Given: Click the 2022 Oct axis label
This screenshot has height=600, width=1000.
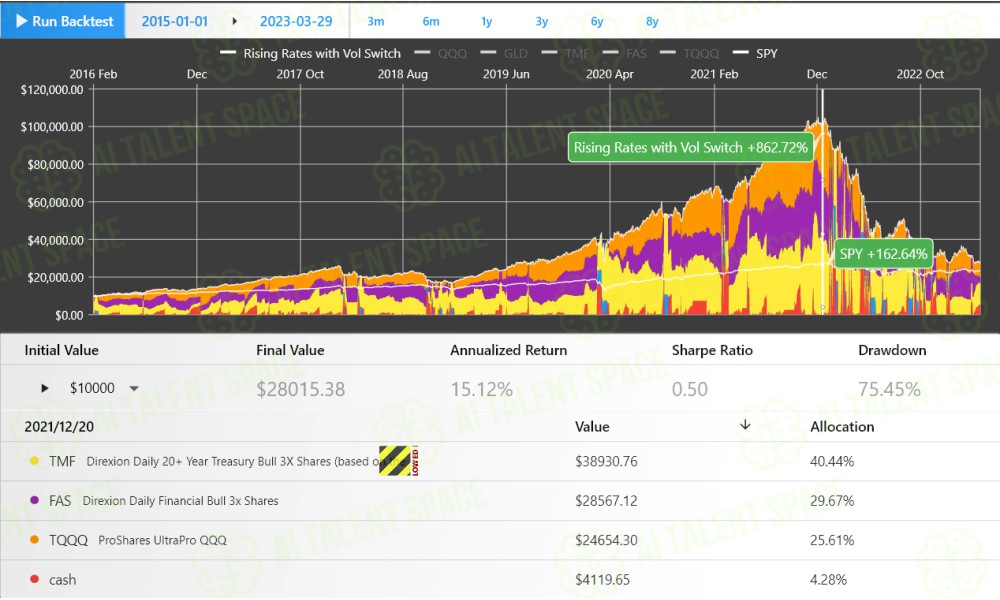Looking at the screenshot, I should coord(920,74).
